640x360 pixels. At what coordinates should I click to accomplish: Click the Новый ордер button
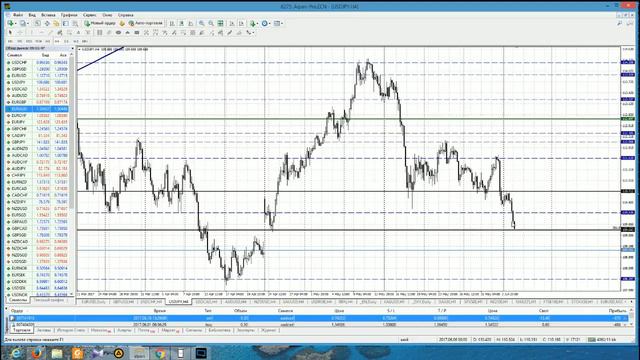pos(100,23)
